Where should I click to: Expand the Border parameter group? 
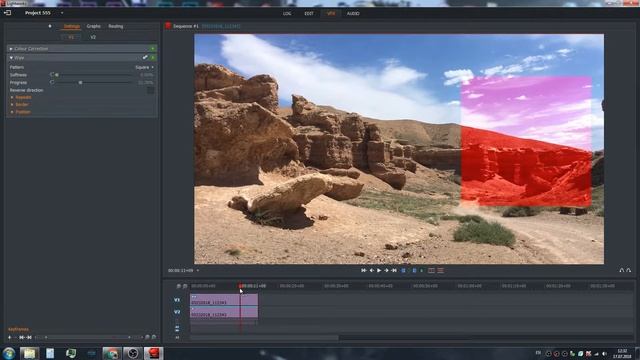(12, 105)
